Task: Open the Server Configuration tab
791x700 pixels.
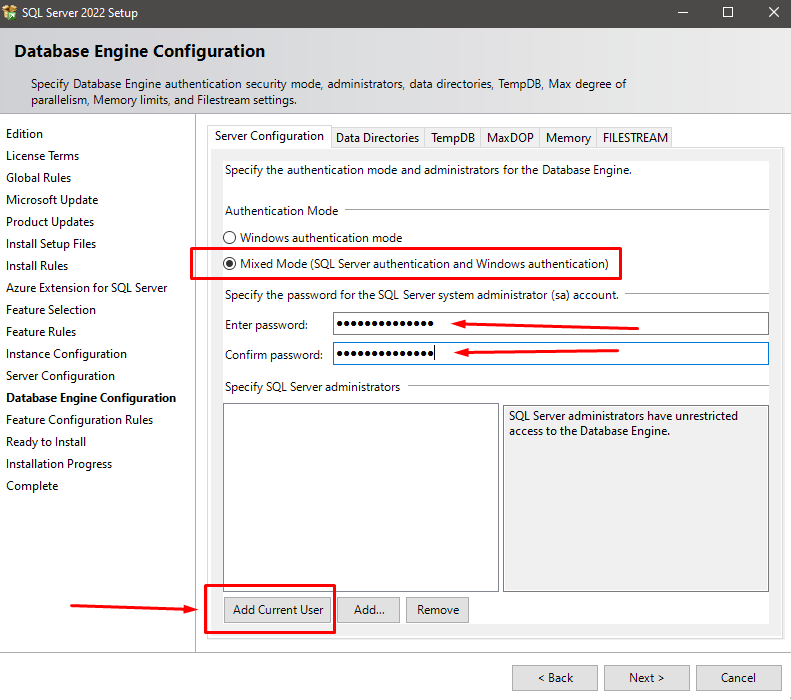Action: 269,136
